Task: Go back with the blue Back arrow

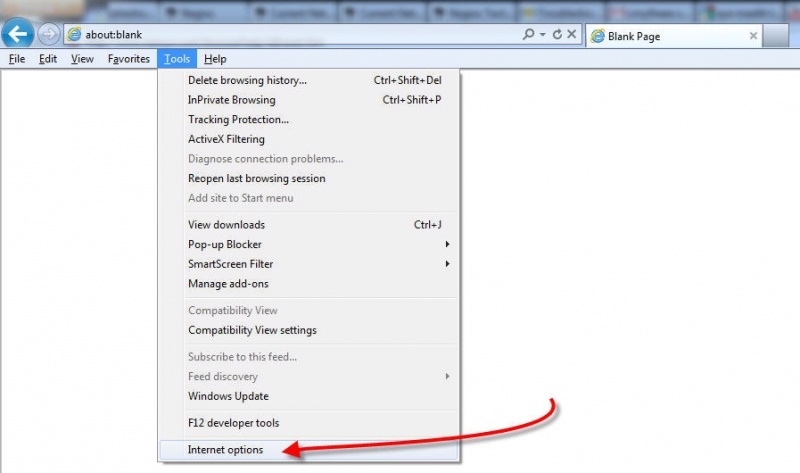Action: (18, 34)
